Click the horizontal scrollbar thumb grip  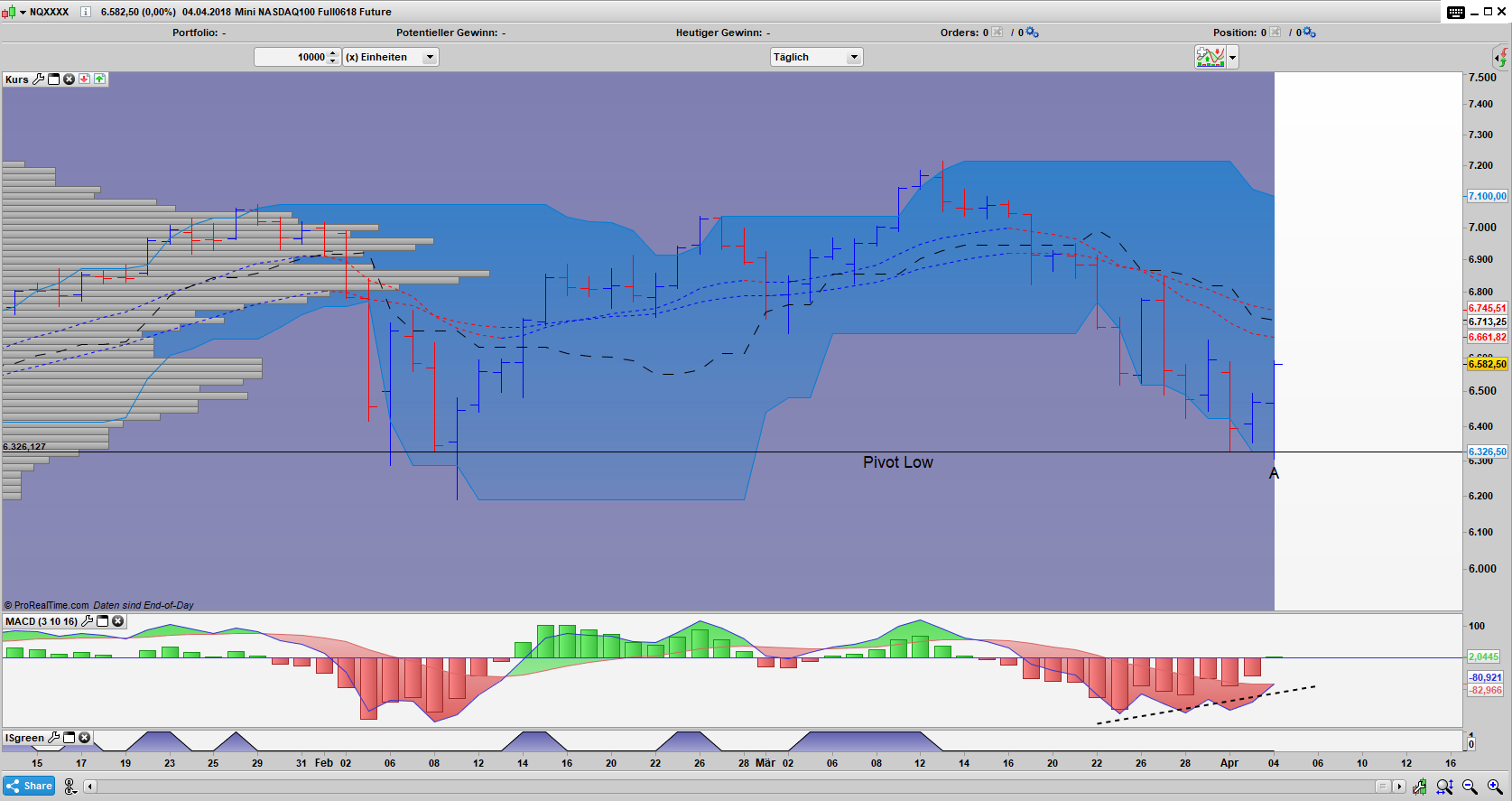(1382, 787)
